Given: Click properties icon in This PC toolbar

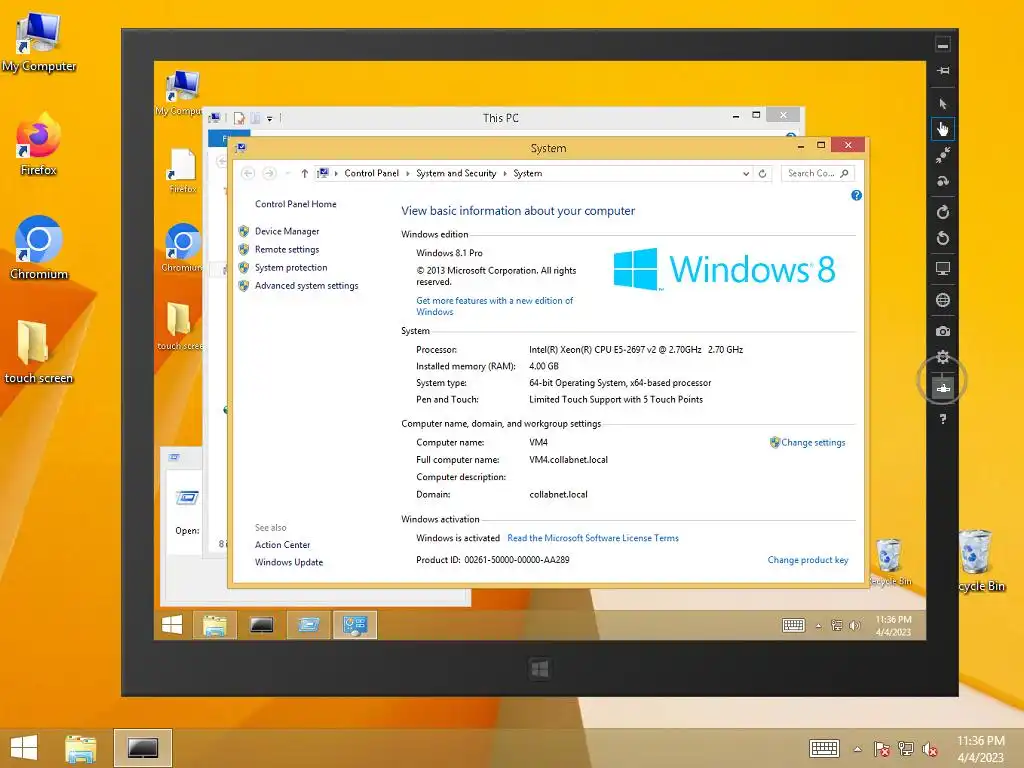Looking at the screenshot, I should pyautogui.click(x=239, y=118).
